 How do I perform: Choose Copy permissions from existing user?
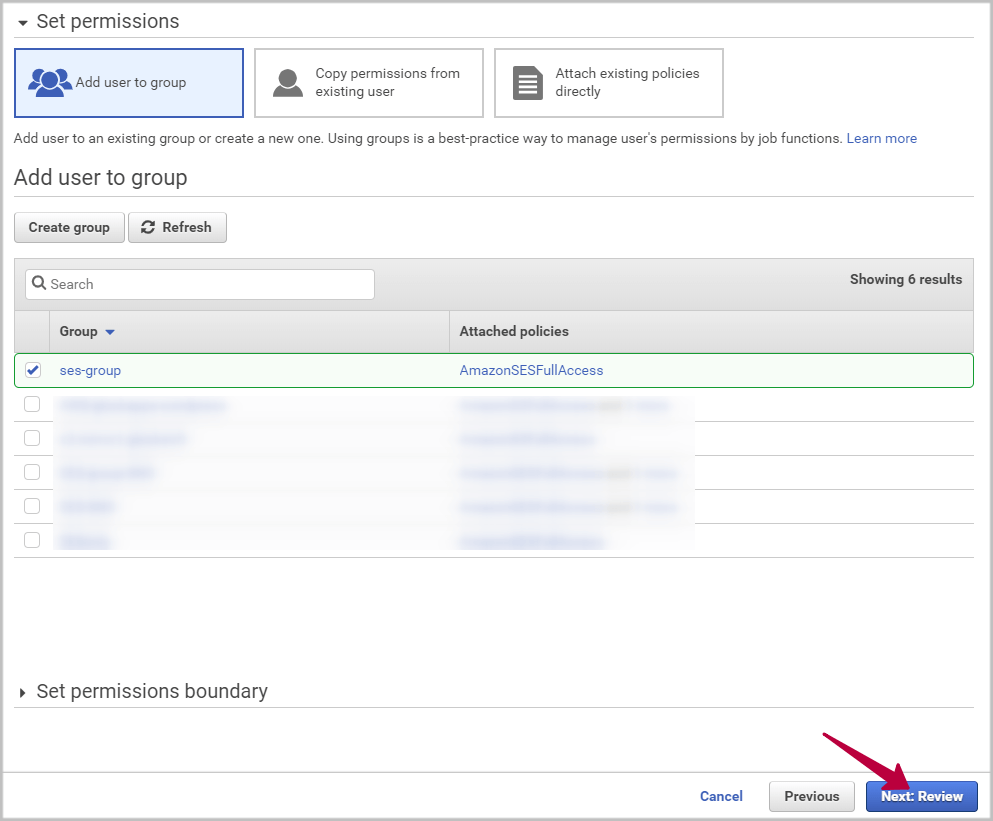369,83
